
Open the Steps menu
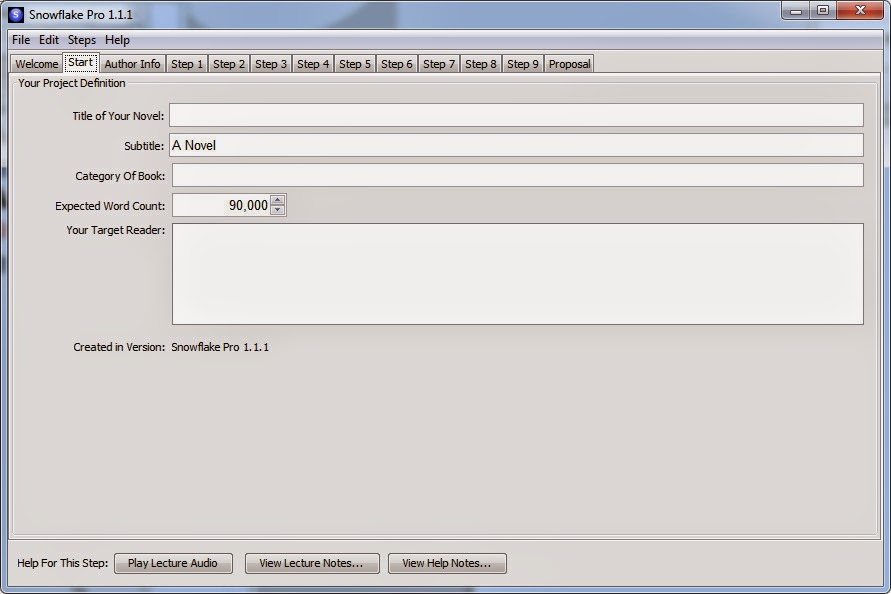click(x=82, y=40)
